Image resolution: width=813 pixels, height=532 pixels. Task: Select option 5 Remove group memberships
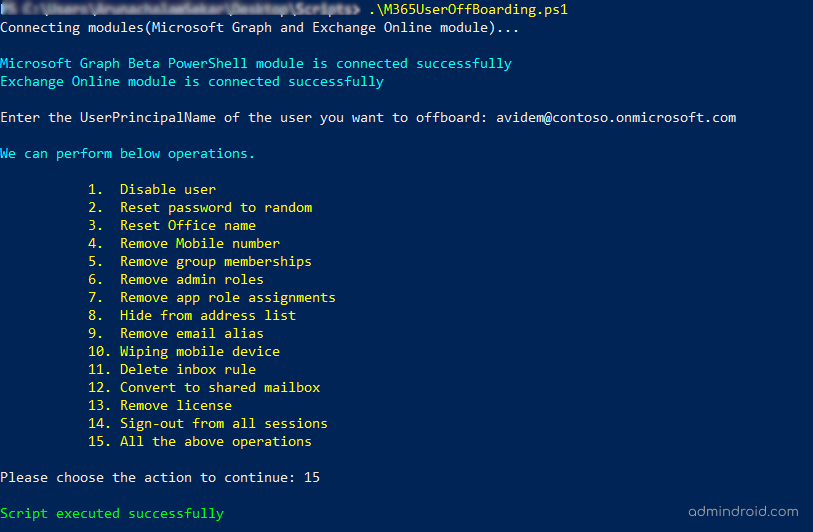click(x=215, y=261)
